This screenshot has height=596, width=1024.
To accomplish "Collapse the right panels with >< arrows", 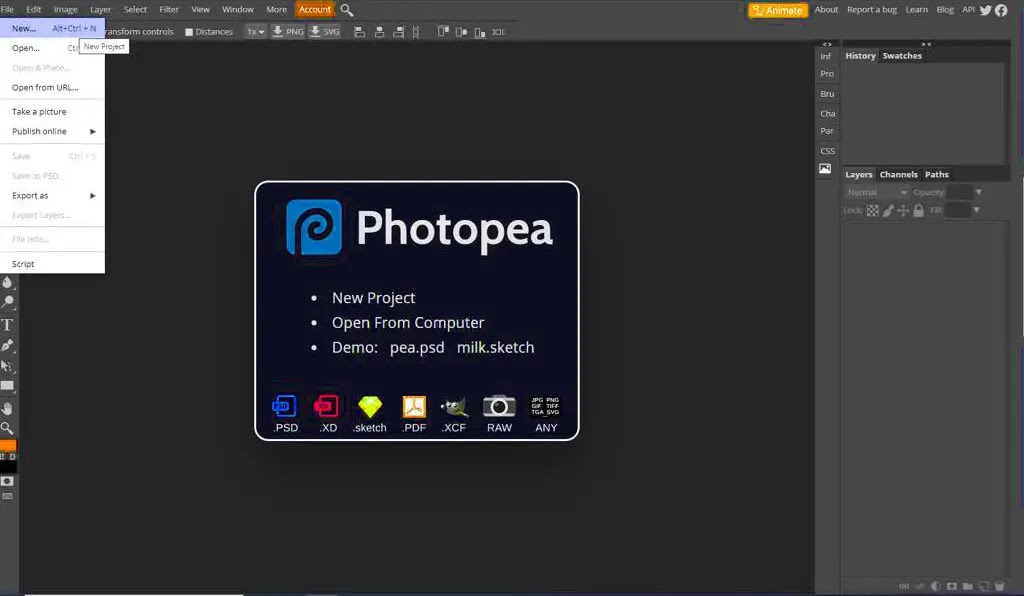I will coord(926,44).
